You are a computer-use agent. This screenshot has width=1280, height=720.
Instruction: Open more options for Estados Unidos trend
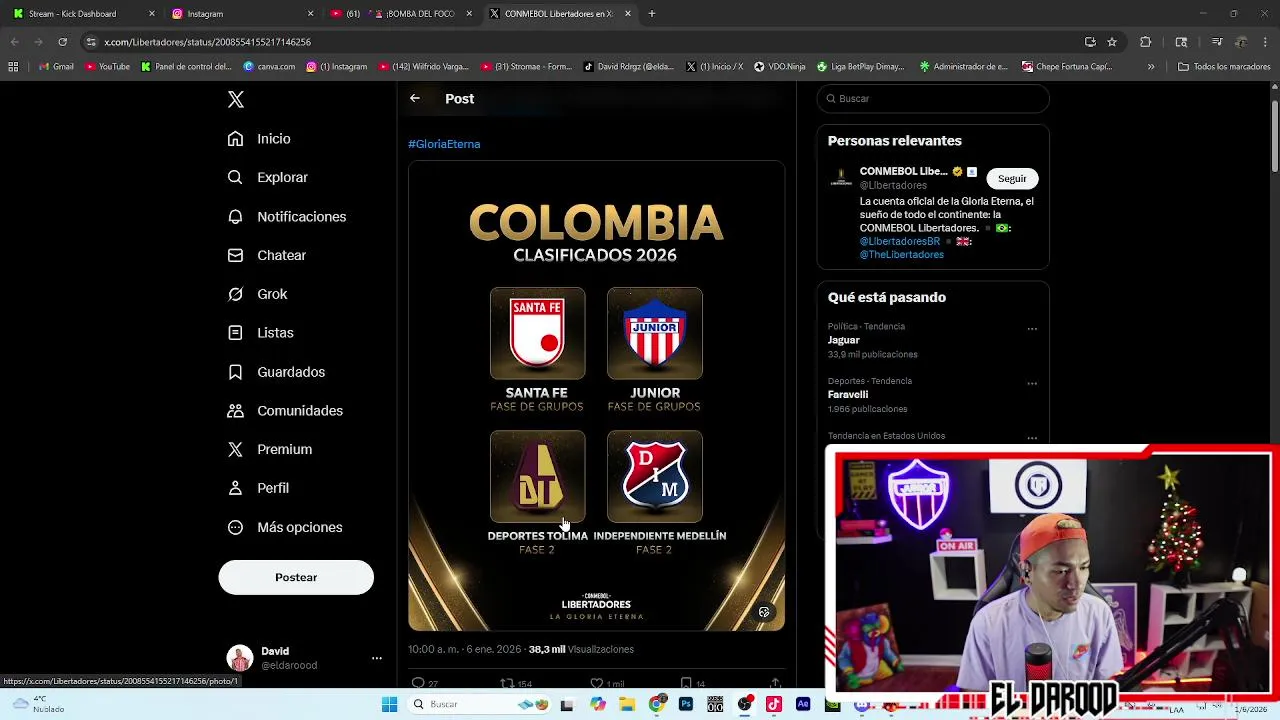tap(1032, 438)
